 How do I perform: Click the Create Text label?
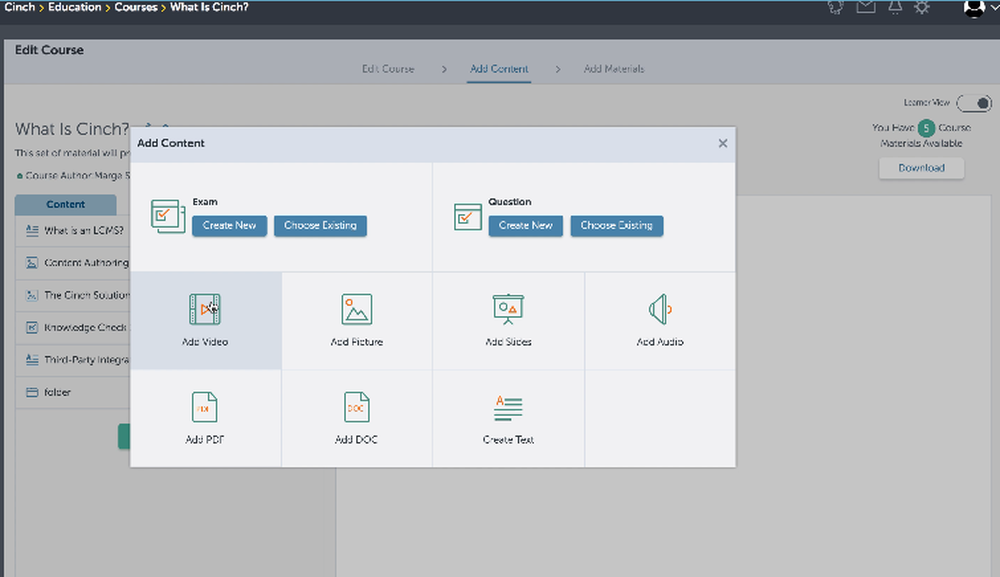[x=508, y=440]
